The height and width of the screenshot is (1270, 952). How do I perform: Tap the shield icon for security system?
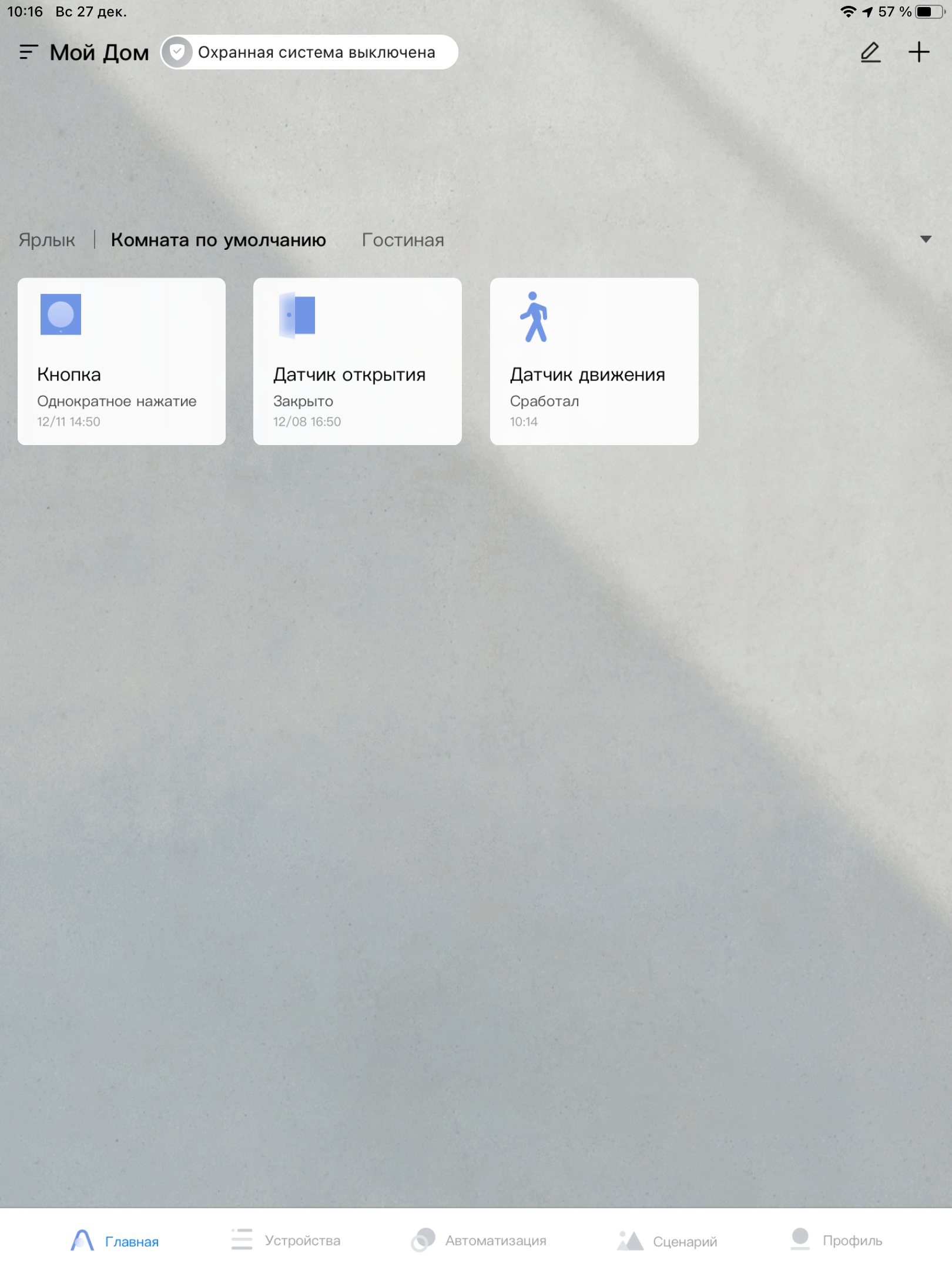[177, 52]
